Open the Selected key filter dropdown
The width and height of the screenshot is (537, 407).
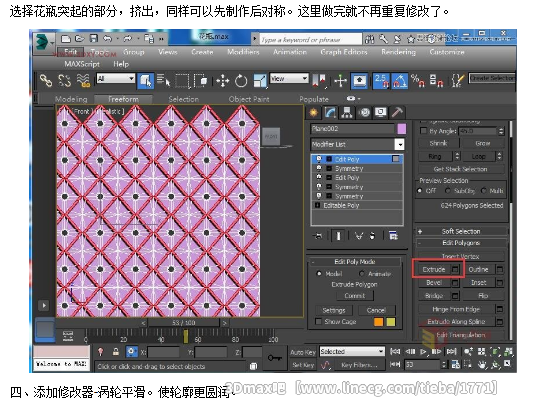click(352, 352)
